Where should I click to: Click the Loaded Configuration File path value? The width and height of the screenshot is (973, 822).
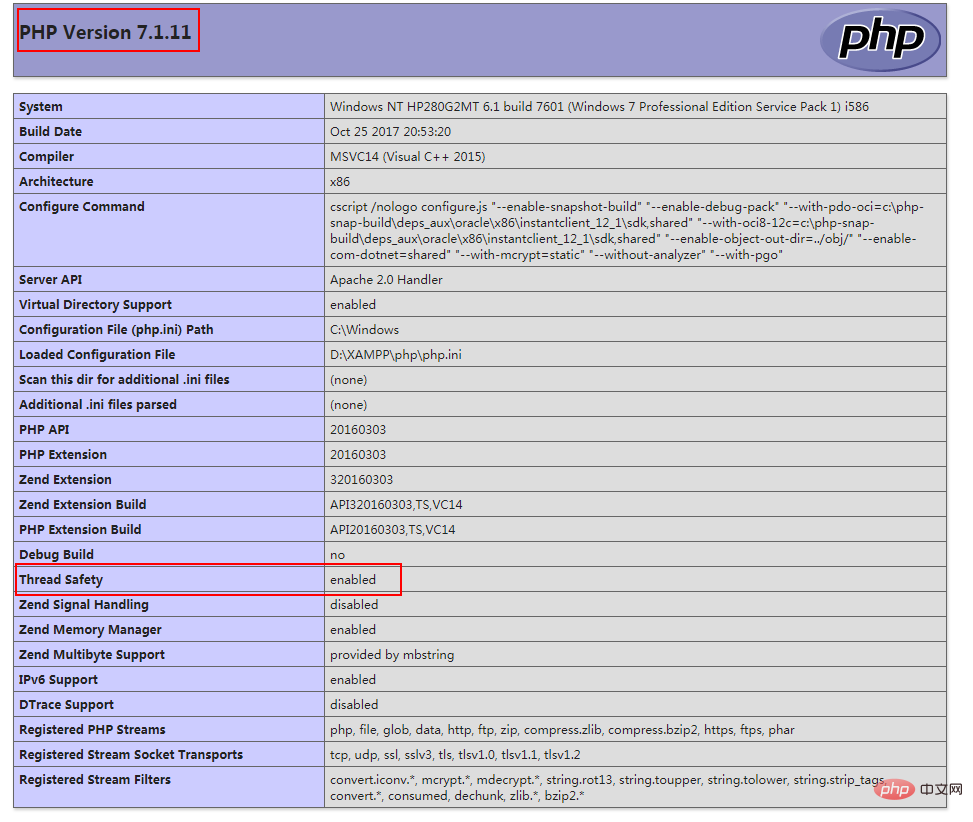(x=396, y=355)
